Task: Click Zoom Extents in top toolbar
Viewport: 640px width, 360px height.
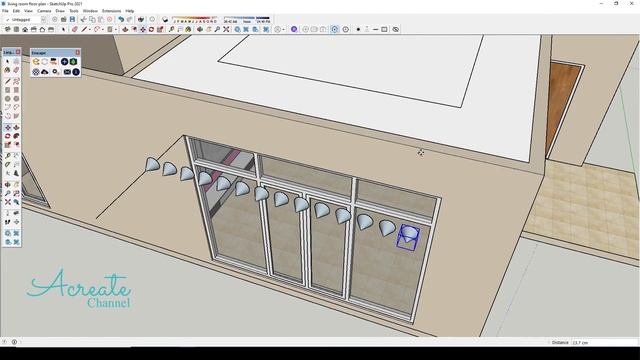Action: [x=226, y=29]
